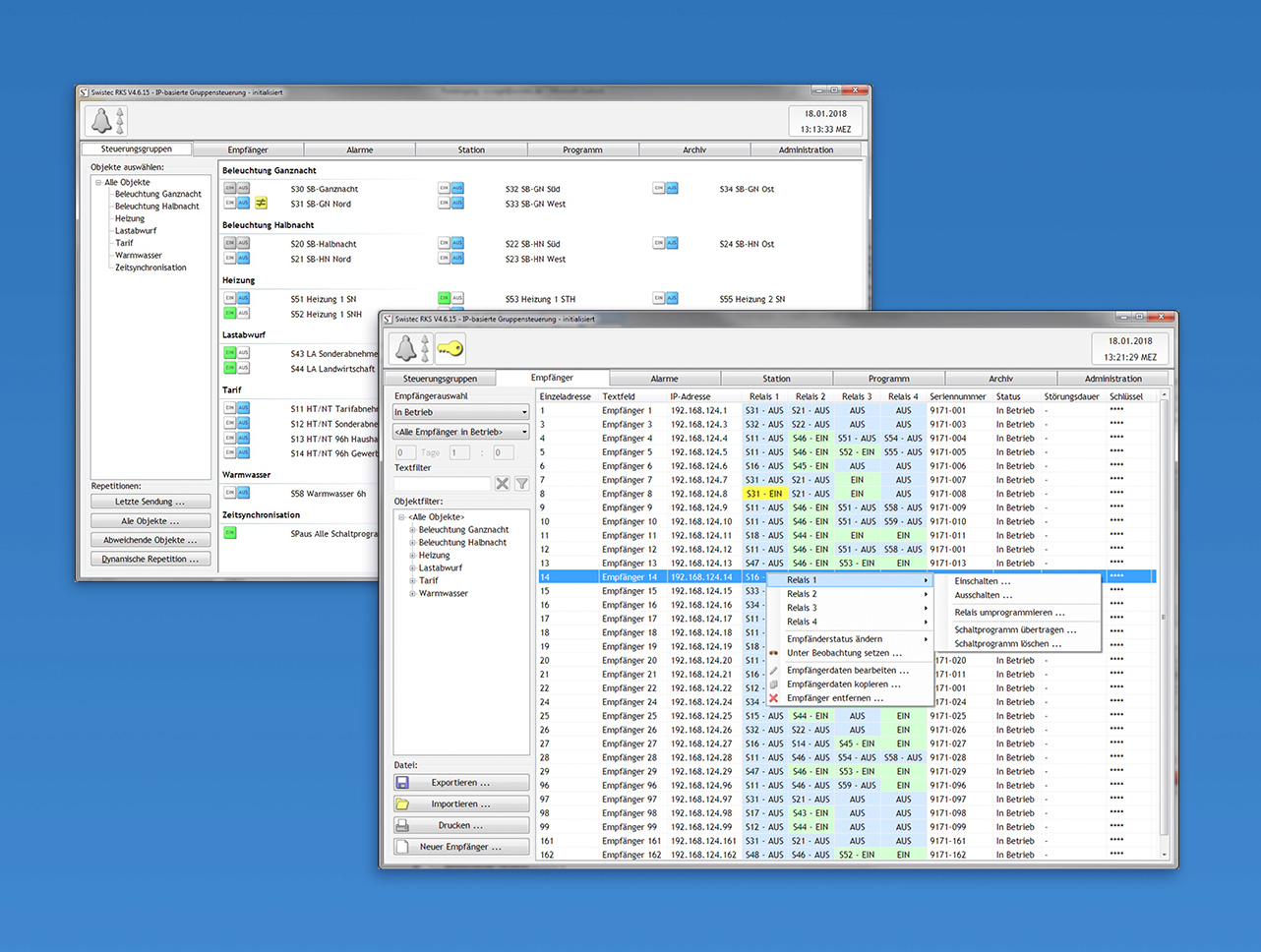
Task: Toggle the AUS button for S34 SB-GN Ost
Action: [x=672, y=188]
